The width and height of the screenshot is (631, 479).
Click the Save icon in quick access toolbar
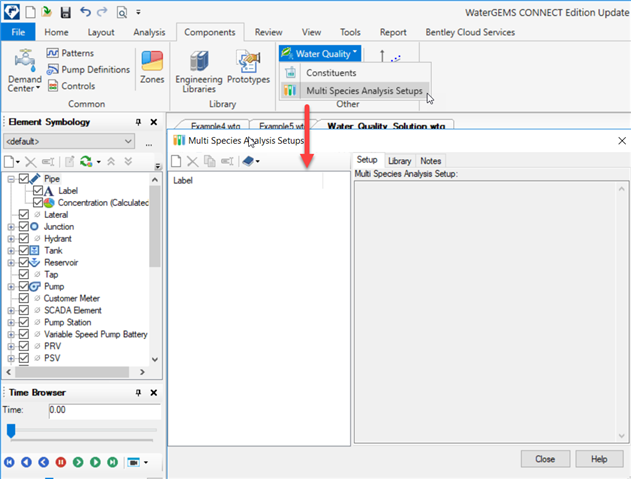click(65, 12)
